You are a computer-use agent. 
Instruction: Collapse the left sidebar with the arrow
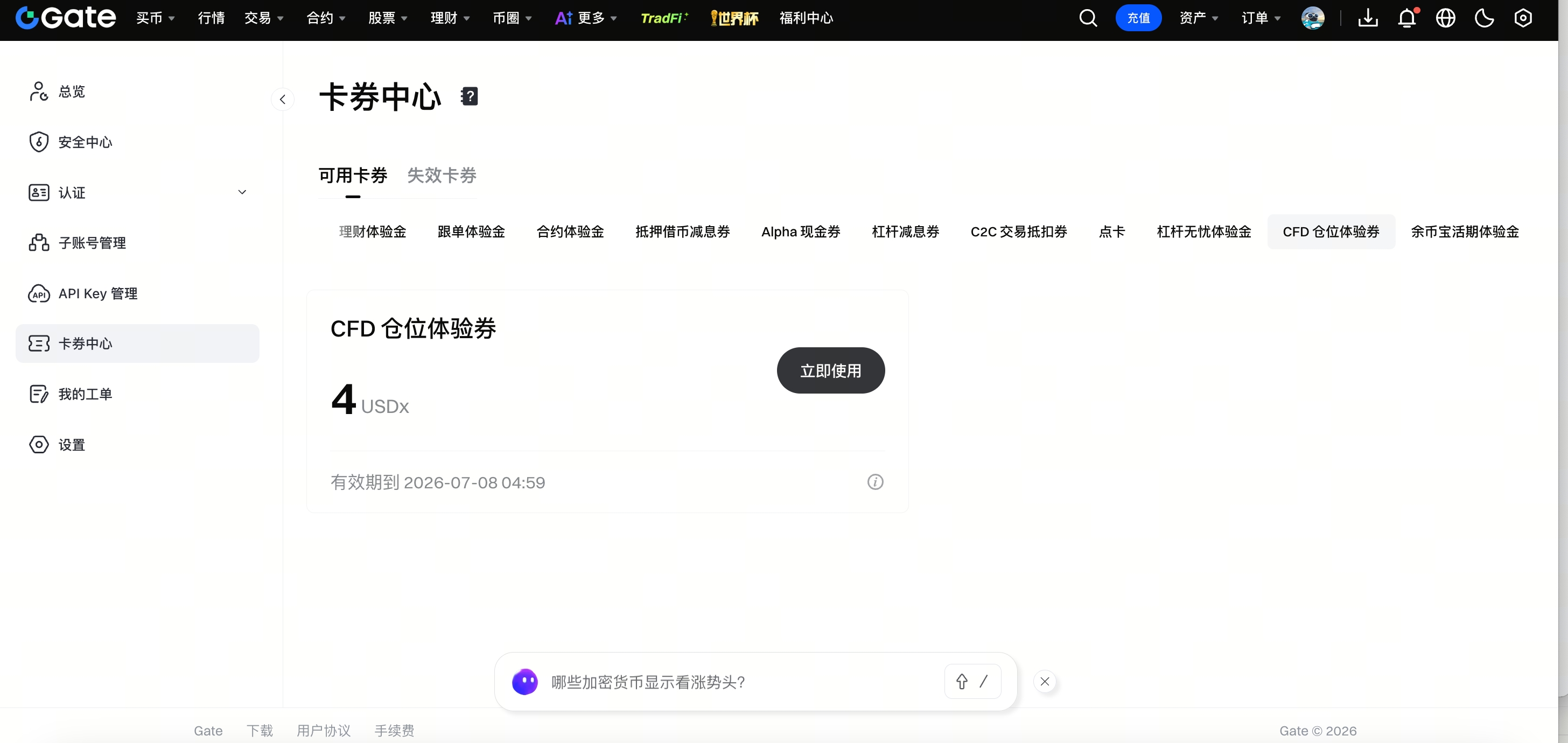(283, 99)
